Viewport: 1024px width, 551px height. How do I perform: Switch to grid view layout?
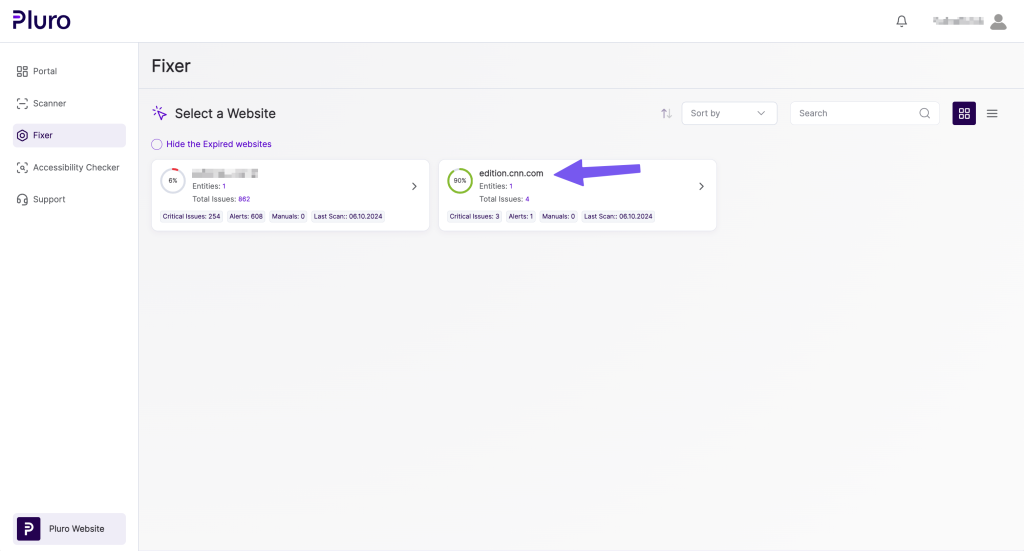pos(964,113)
